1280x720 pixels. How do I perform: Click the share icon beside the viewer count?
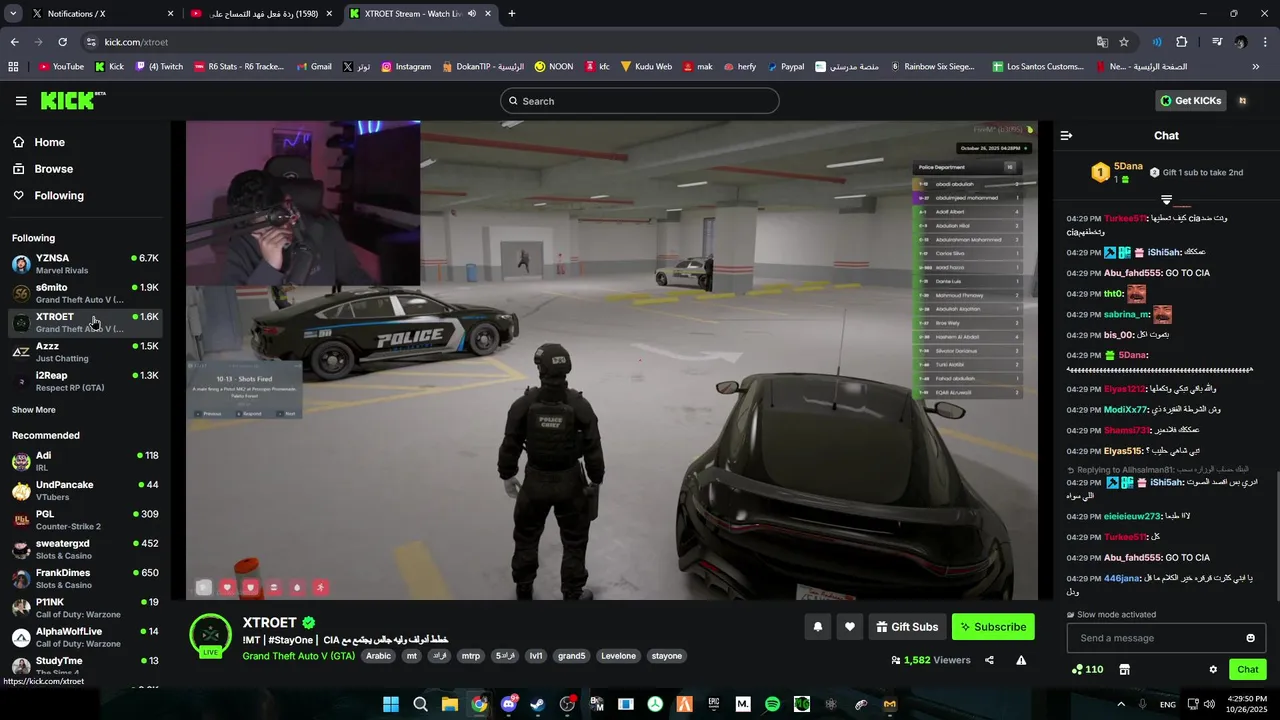click(989, 660)
